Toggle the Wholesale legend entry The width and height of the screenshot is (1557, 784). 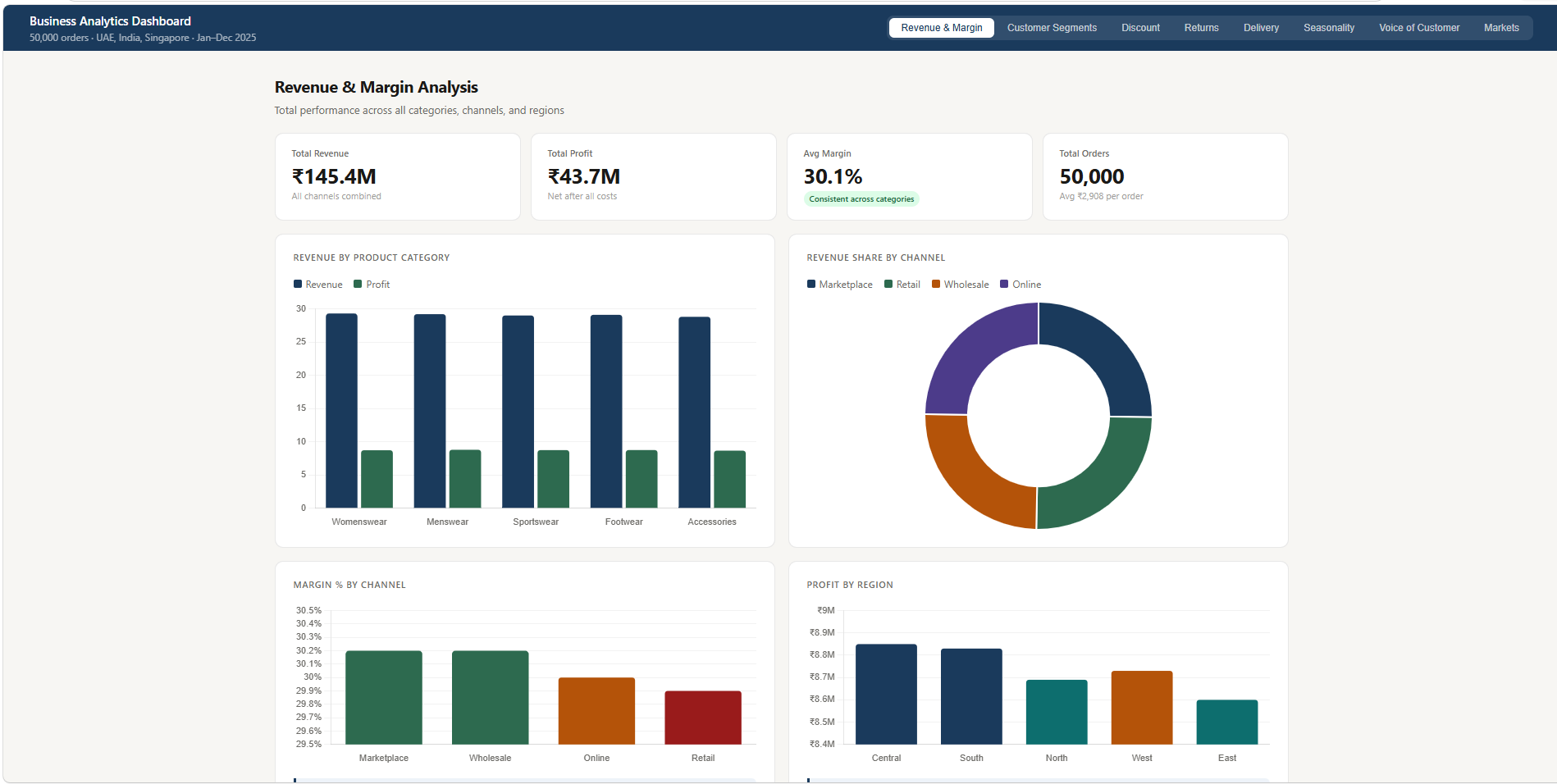pyautogui.click(x=961, y=285)
